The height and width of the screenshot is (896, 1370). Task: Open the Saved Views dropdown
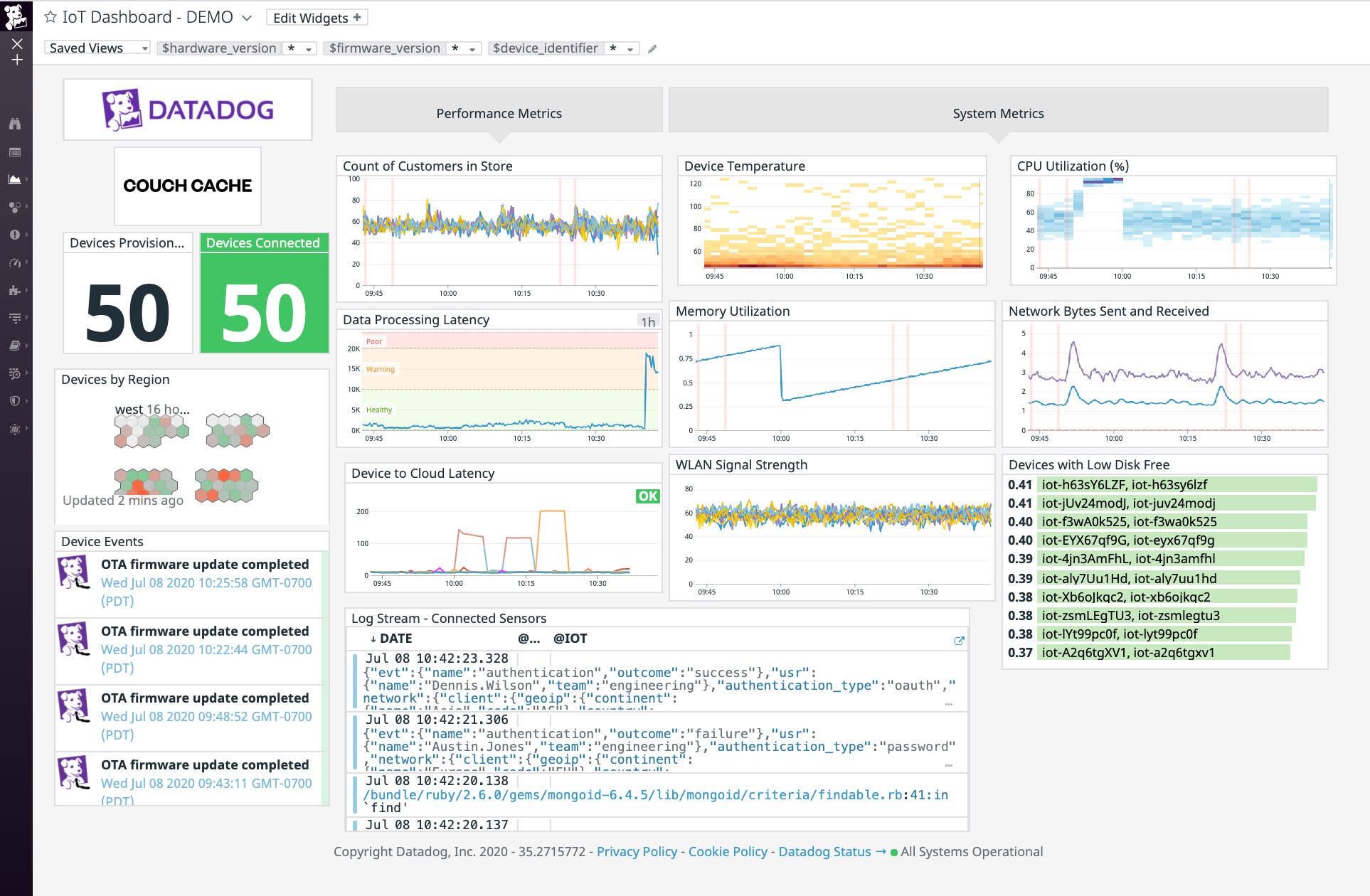coord(97,48)
